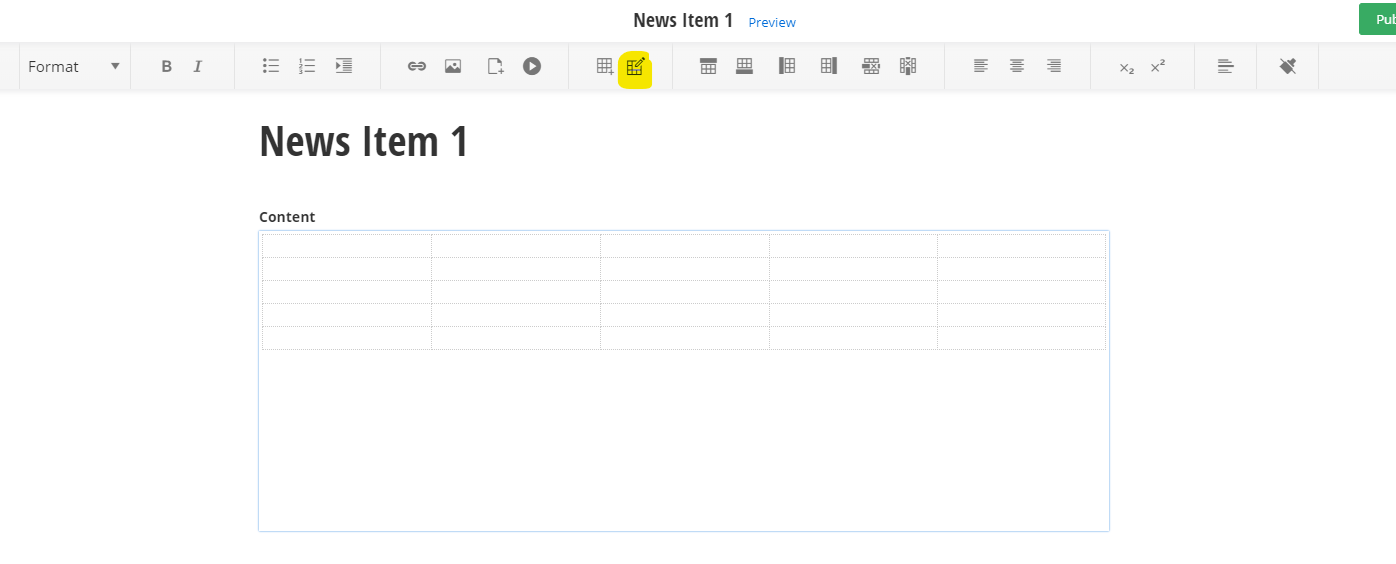Viewport: 1396px width, 564px height.
Task: Insert a hyperlink with the link icon
Action: coord(417,67)
